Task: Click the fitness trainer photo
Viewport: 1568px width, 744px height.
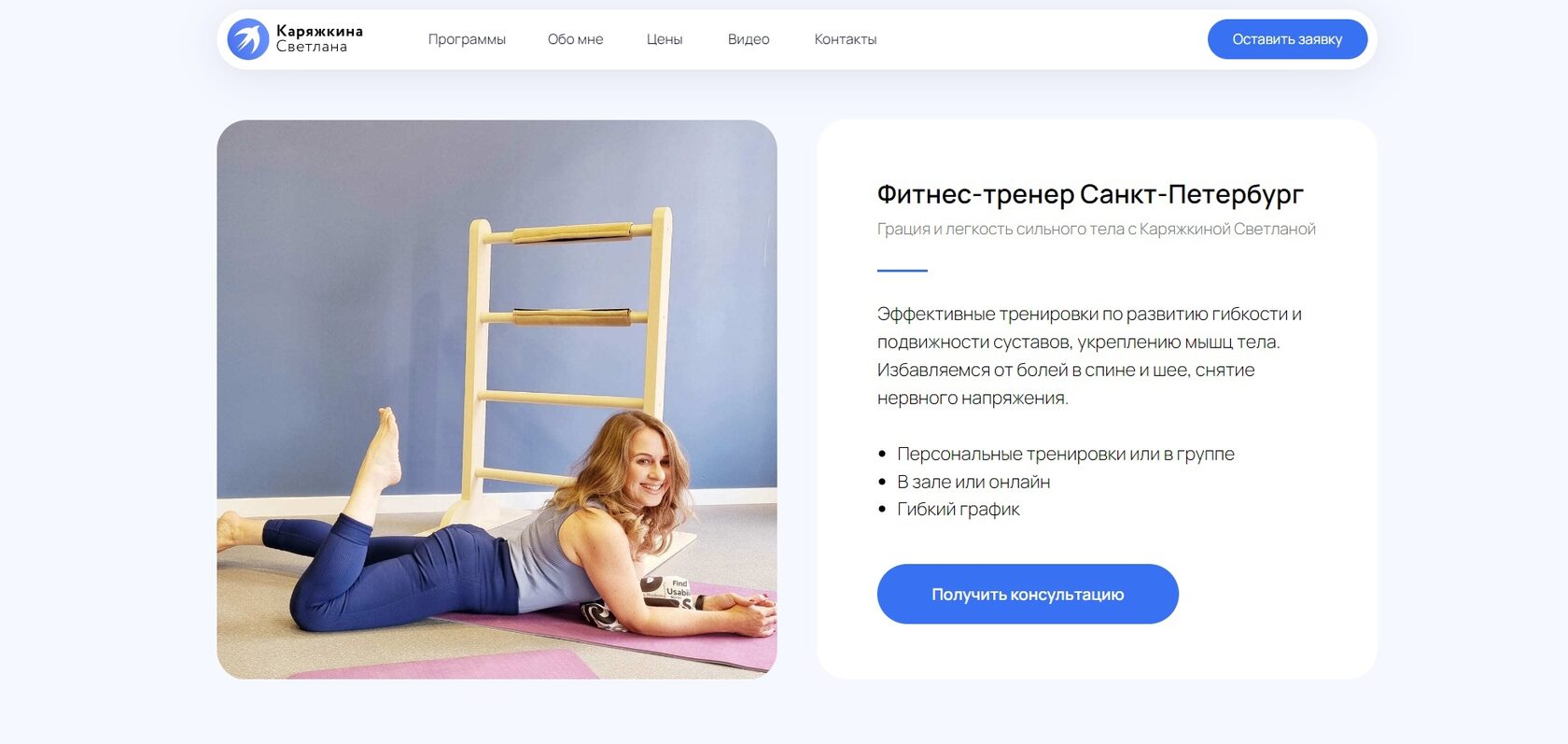Action: (497, 399)
